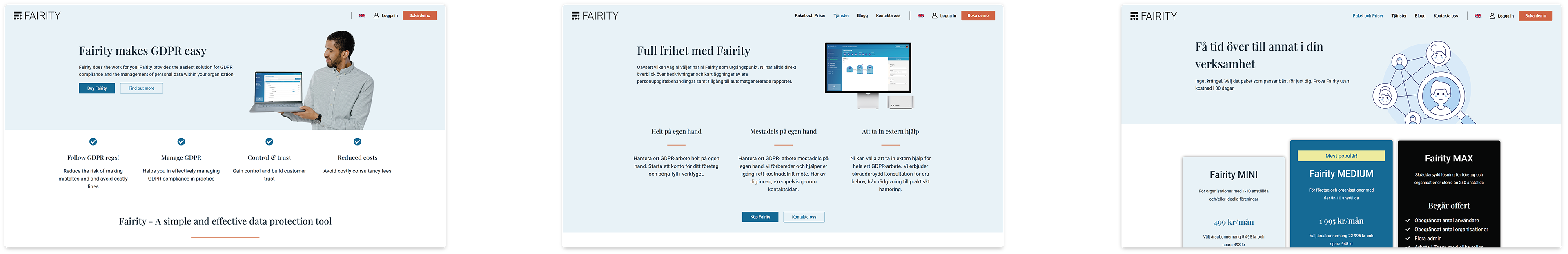
Task: Open Blogg in the Tjänster page menu
Action: (x=862, y=16)
